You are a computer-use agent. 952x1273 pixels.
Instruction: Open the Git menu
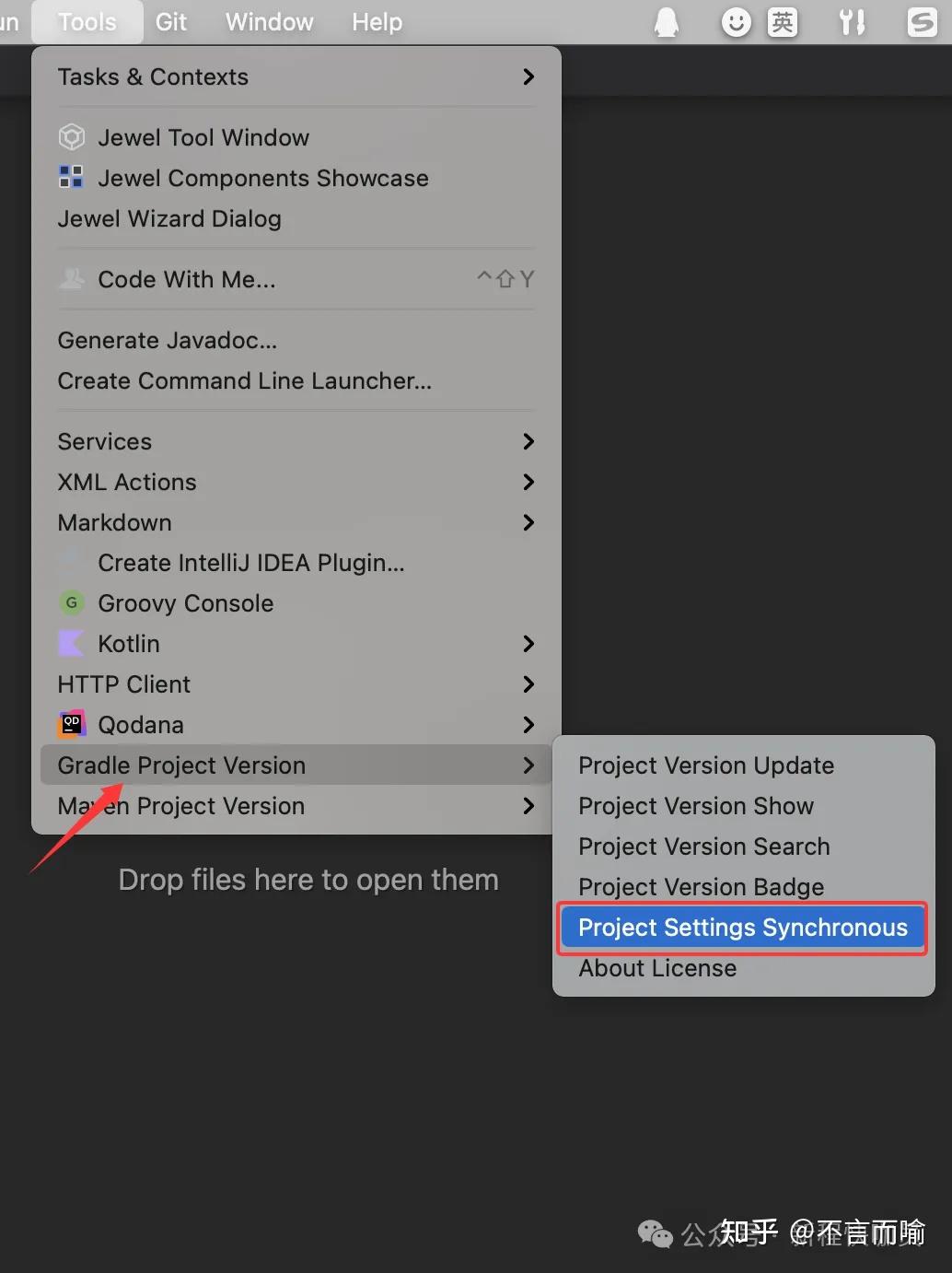pos(171,22)
